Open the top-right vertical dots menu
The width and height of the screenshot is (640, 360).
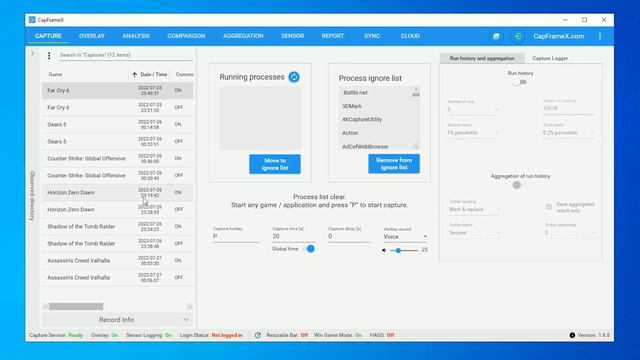click(600, 36)
